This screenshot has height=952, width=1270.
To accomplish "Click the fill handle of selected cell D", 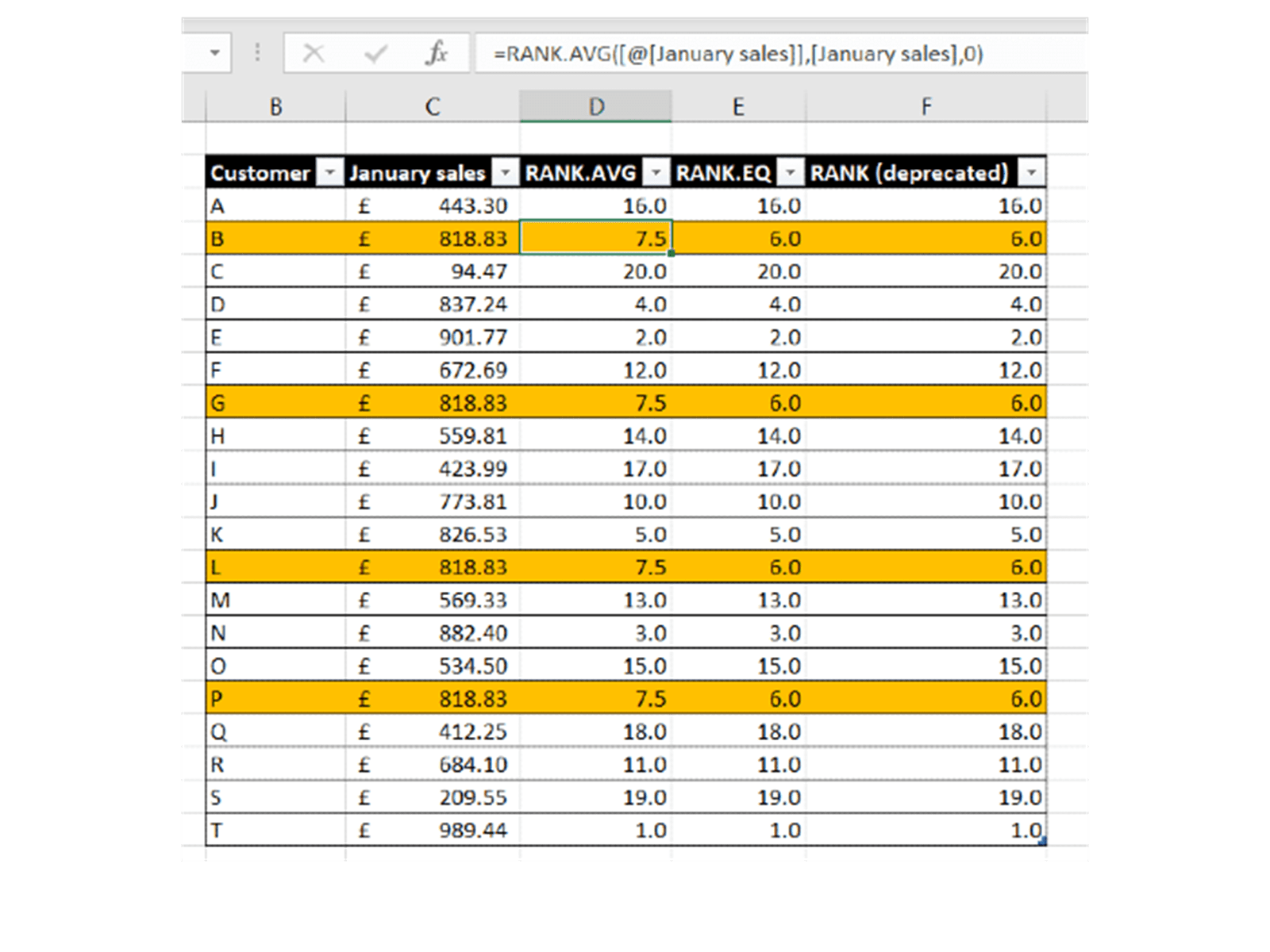I will [x=672, y=253].
